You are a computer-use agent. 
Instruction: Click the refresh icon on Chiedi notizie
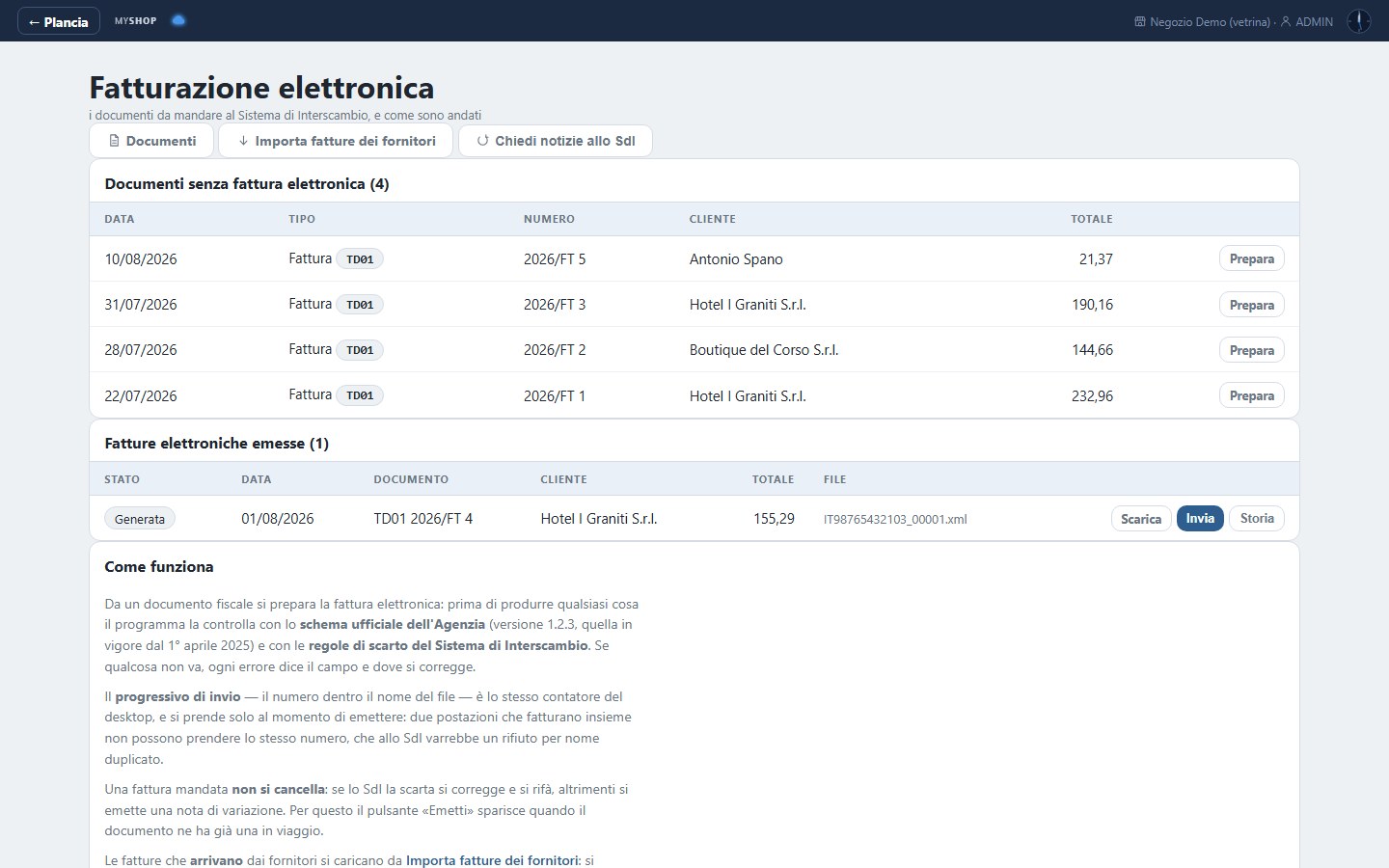coord(483,141)
